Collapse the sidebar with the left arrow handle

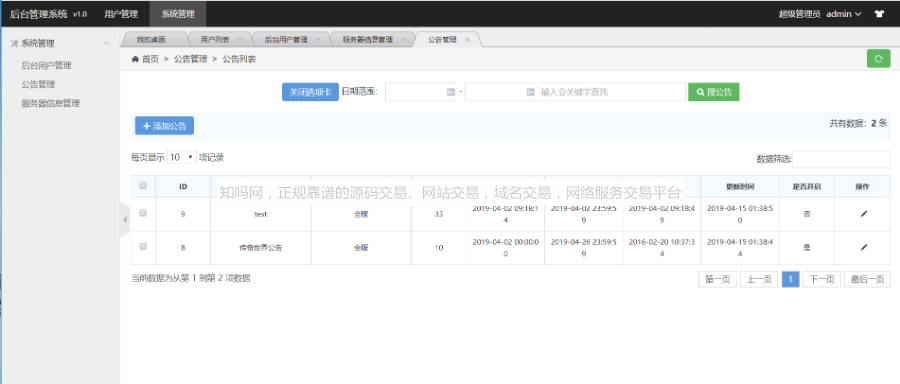[x=125, y=219]
